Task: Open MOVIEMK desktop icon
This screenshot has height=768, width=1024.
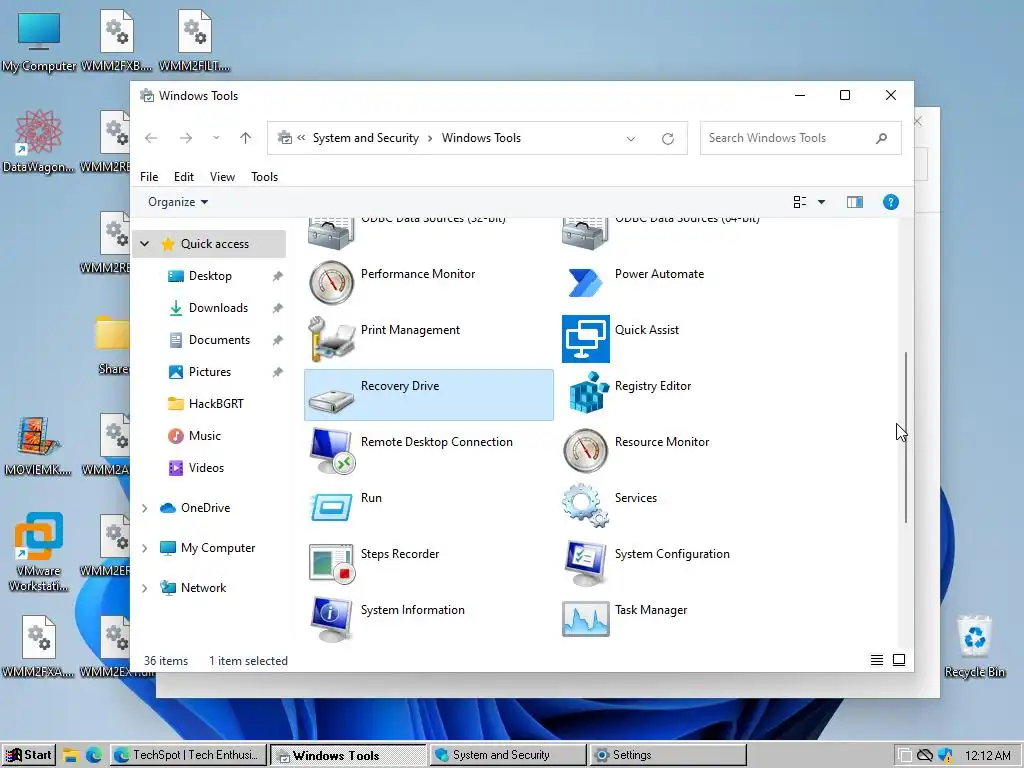Action: (x=38, y=446)
